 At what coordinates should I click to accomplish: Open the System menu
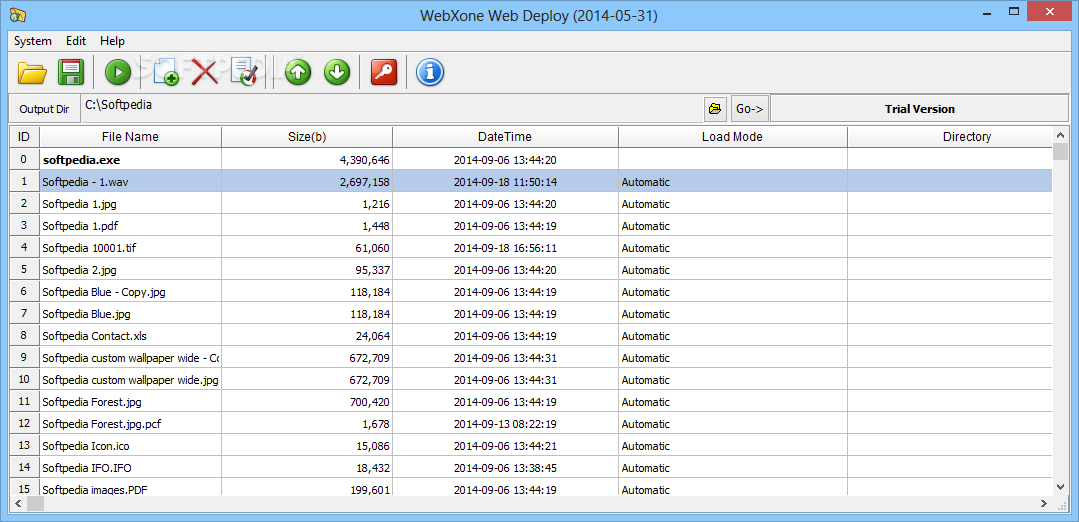pyautogui.click(x=32, y=41)
